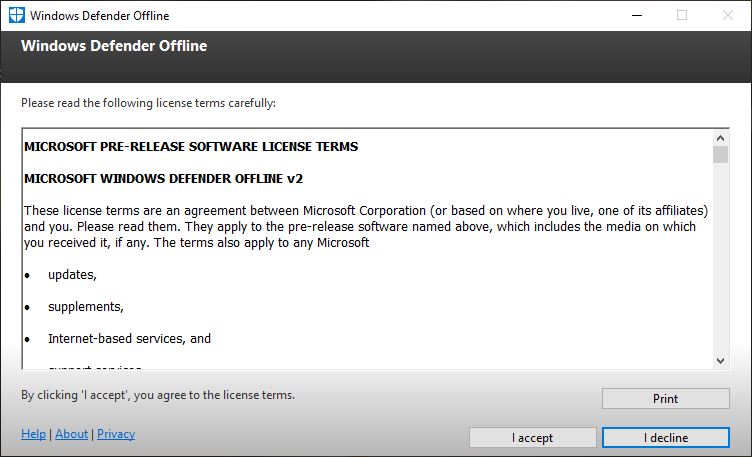752x457 pixels.
Task: Click the 'MICROSOFT WINDOWS DEFENDER OFFLINE v2' heading
Action: pyautogui.click(x=164, y=179)
